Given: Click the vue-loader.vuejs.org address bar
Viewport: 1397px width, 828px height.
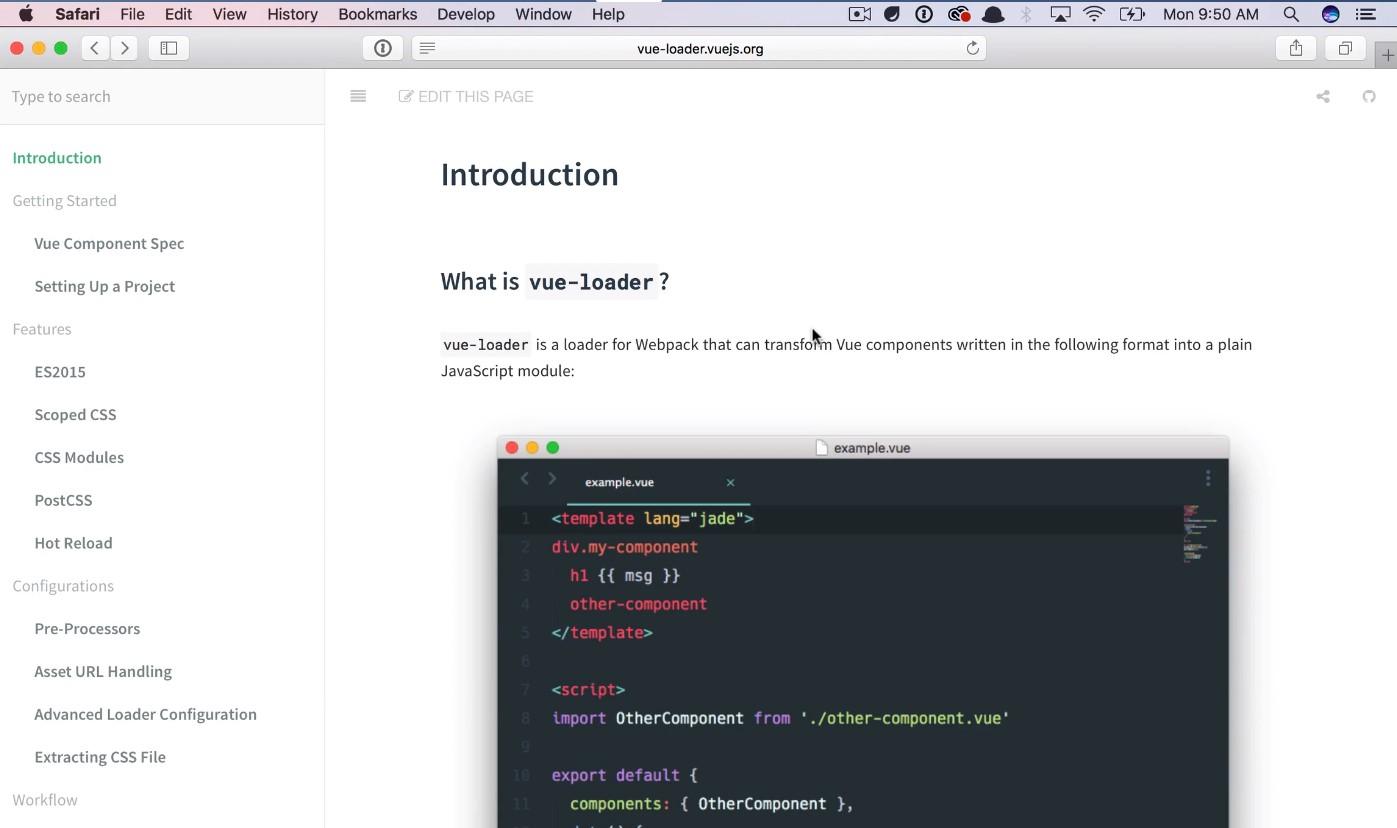Looking at the screenshot, I should pos(700,48).
